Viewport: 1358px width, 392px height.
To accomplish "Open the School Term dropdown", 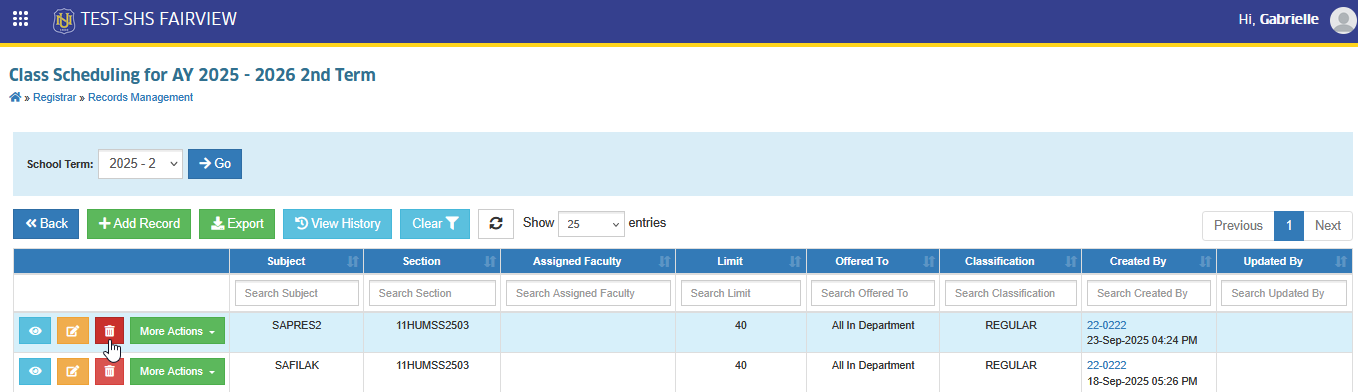I will pyautogui.click(x=141, y=164).
